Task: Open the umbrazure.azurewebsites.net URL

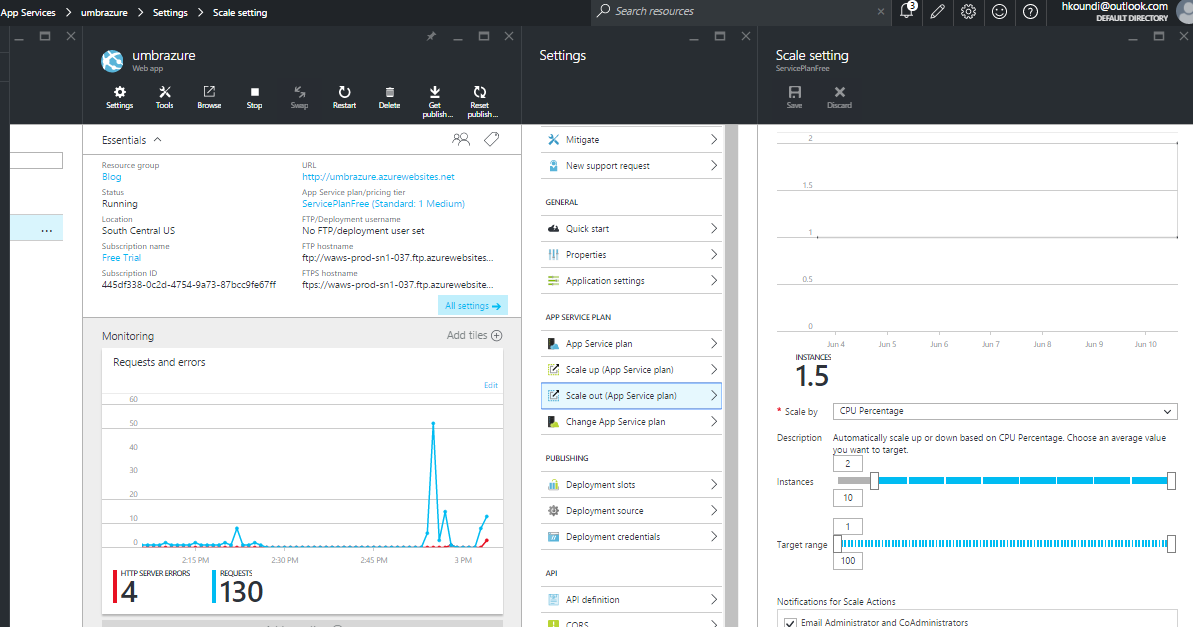Action: click(x=378, y=177)
